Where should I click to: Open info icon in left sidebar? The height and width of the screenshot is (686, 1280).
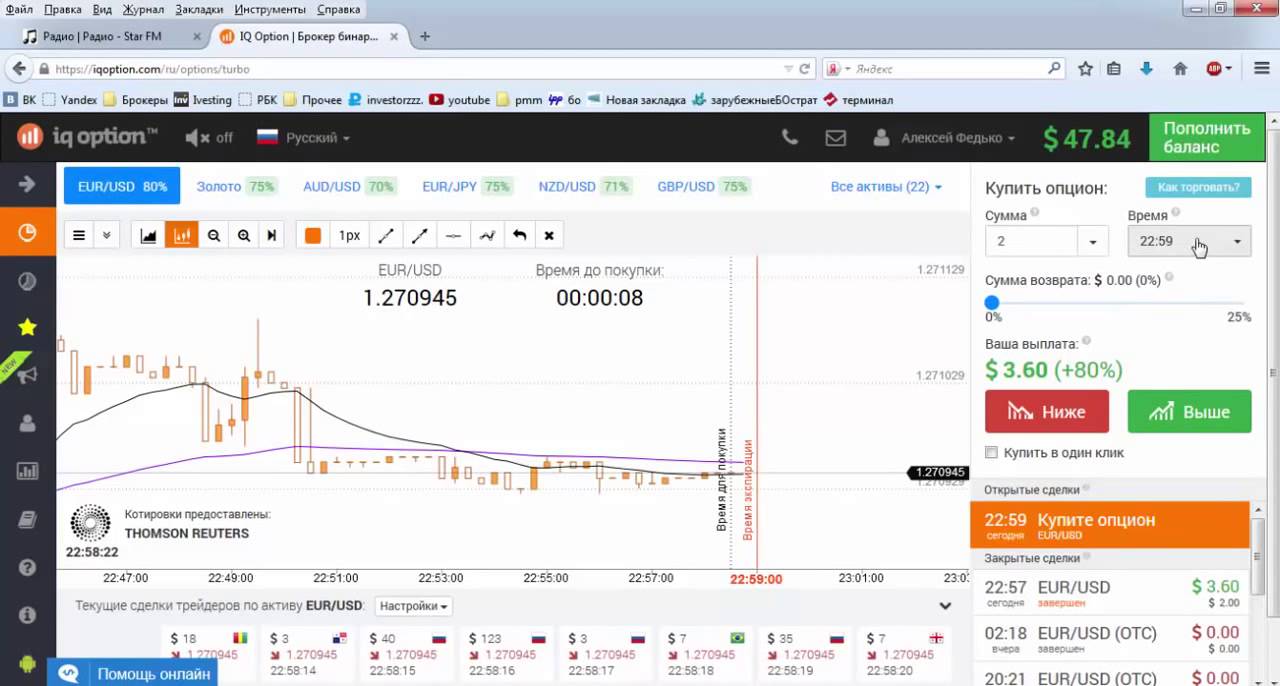(x=27, y=615)
